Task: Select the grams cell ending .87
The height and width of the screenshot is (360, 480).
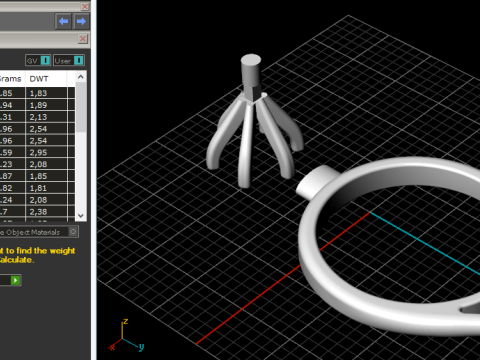Action: click(x=12, y=176)
